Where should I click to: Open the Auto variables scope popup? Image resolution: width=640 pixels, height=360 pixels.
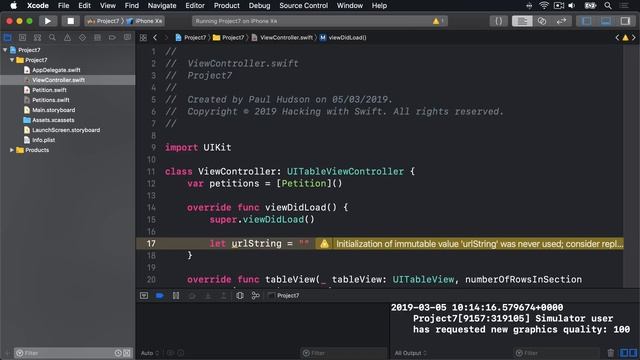click(149, 353)
